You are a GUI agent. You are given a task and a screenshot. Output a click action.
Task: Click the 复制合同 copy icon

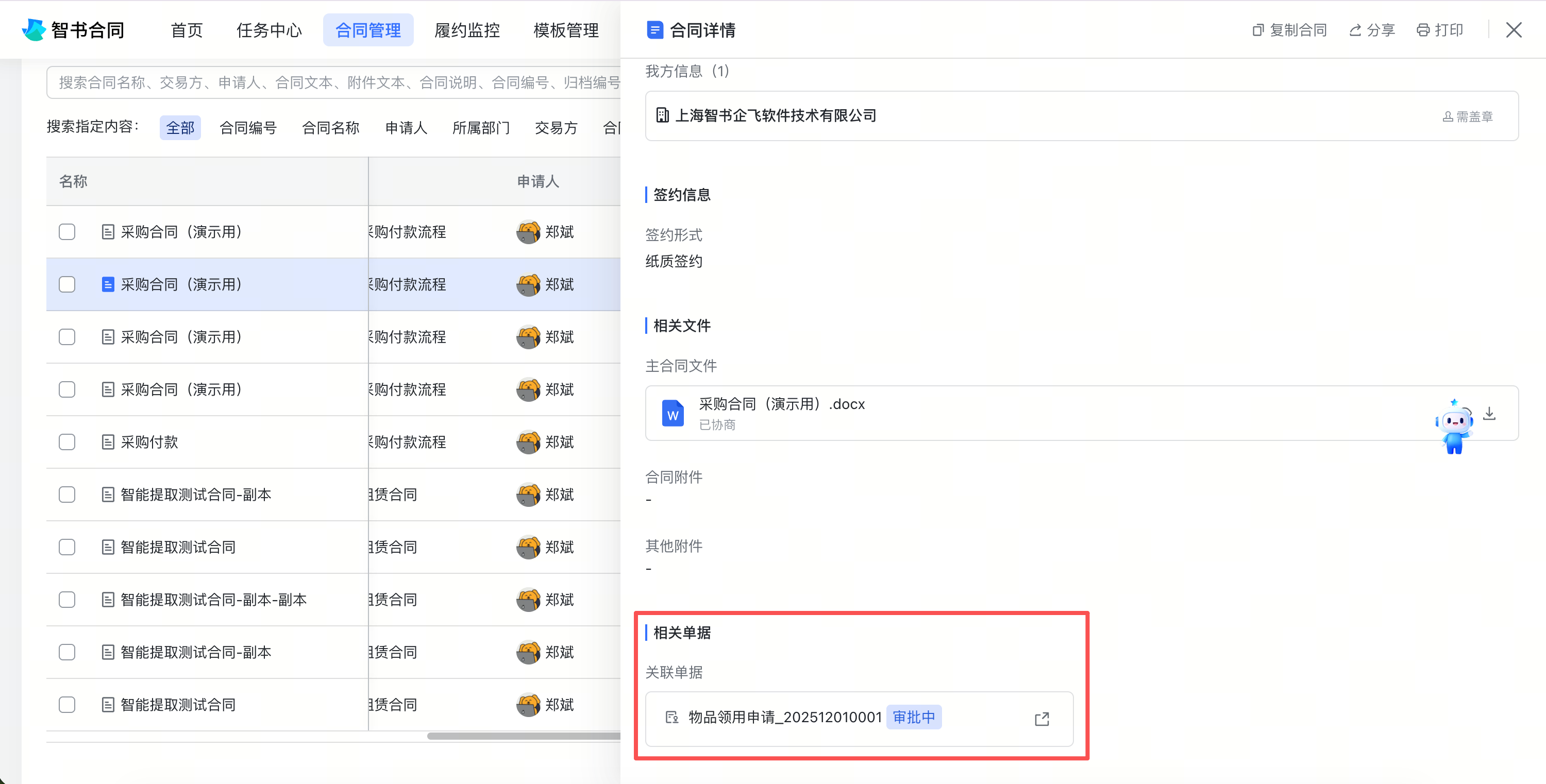(x=1258, y=29)
